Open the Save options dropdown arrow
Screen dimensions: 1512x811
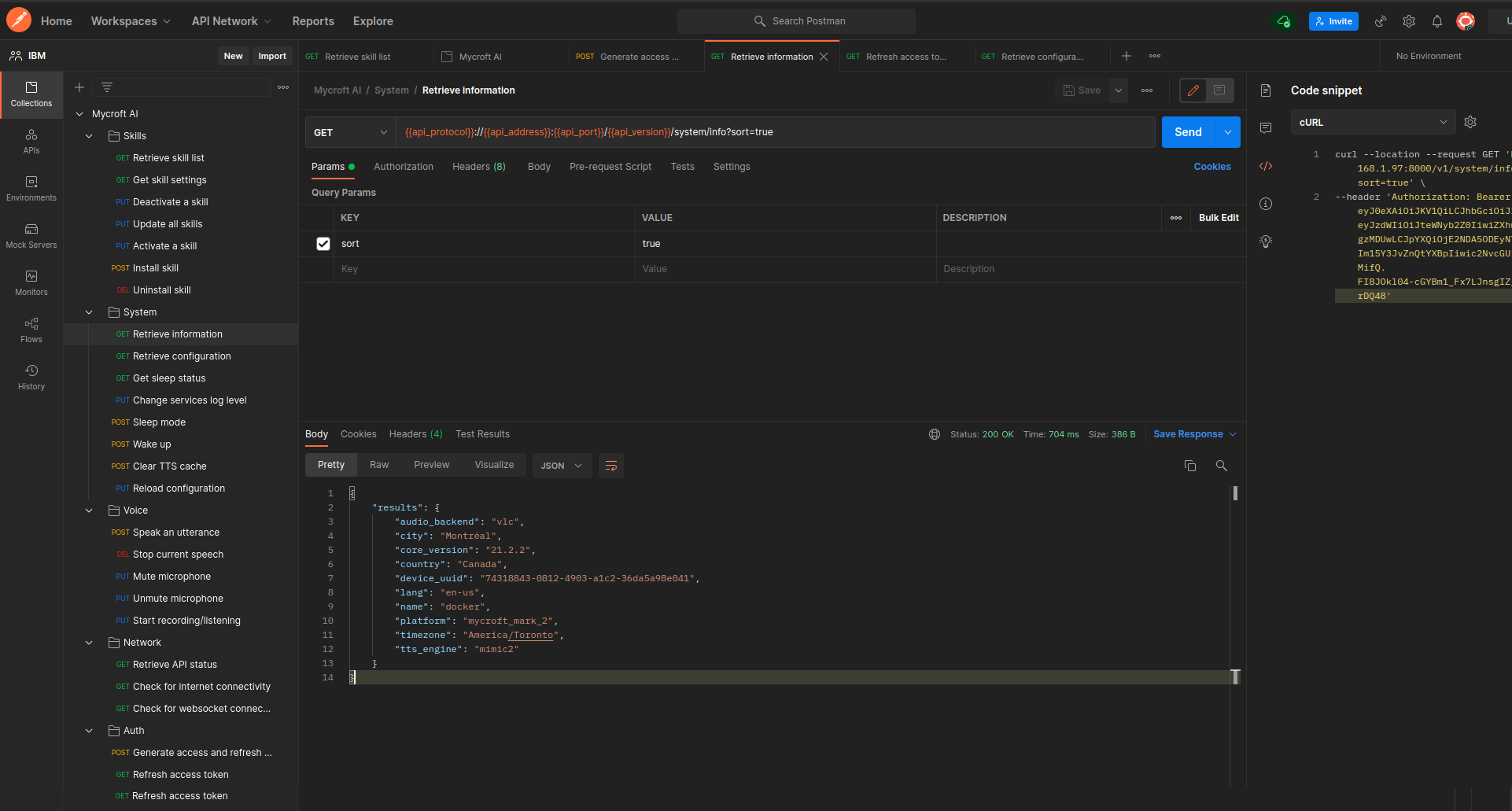click(1118, 90)
